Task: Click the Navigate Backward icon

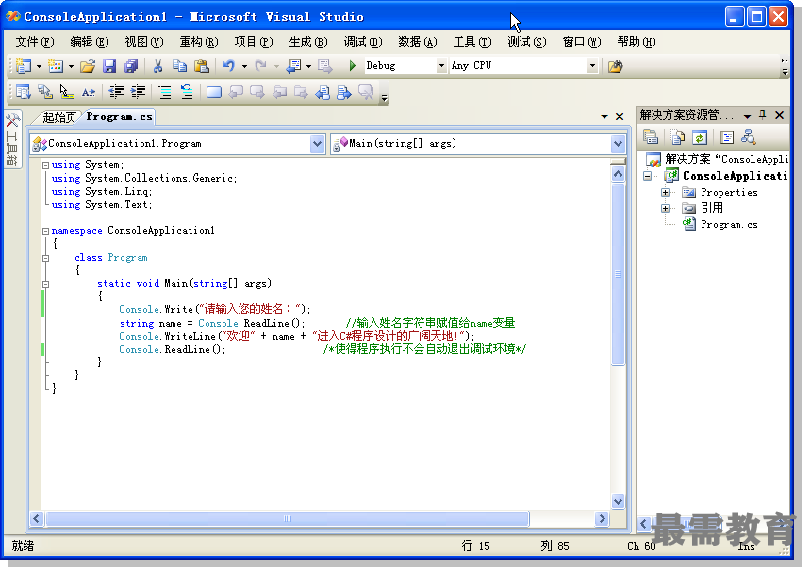Action: 294,66
